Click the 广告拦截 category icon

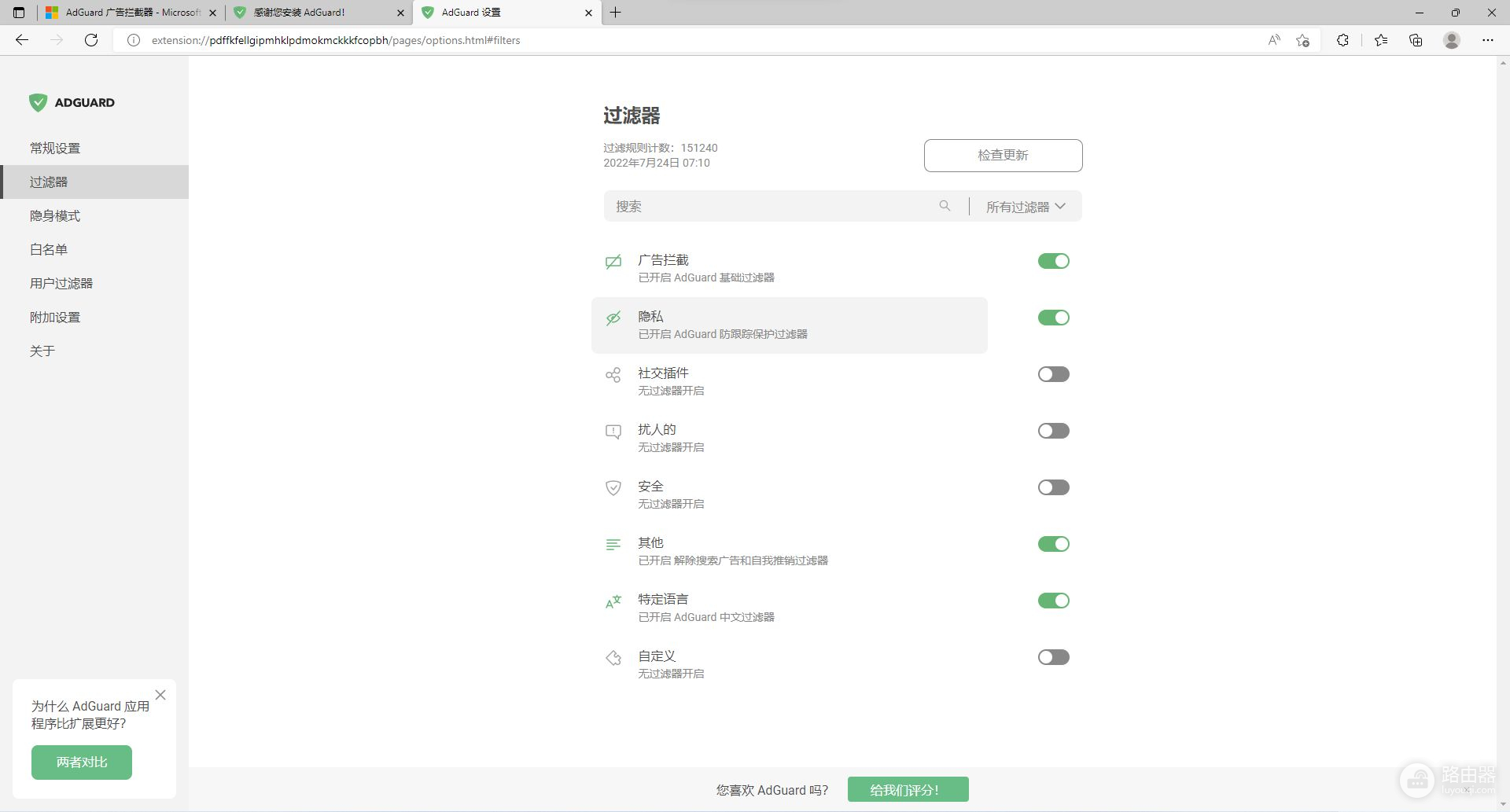(x=613, y=262)
